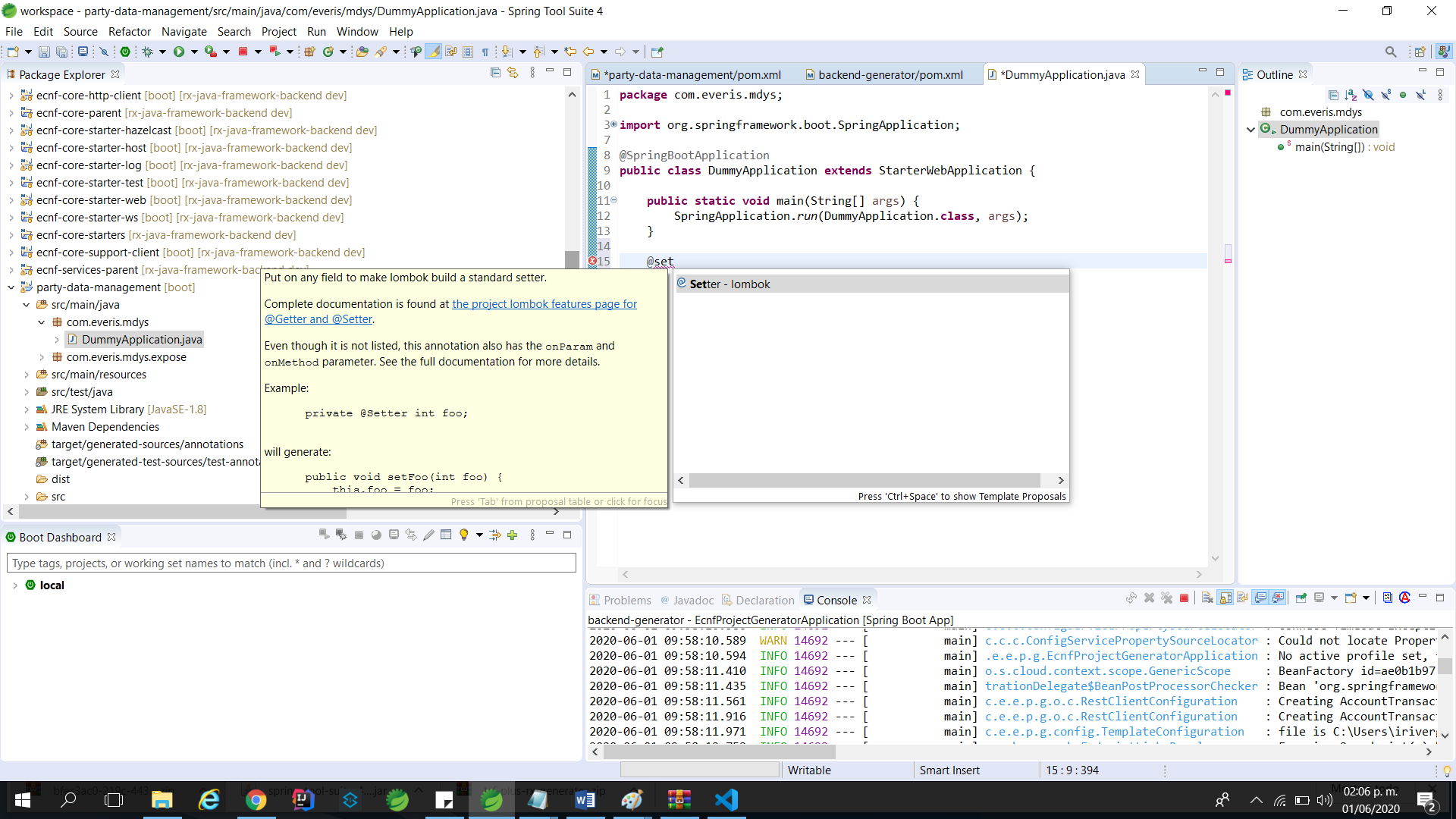Open the Refactor menu

[130, 32]
